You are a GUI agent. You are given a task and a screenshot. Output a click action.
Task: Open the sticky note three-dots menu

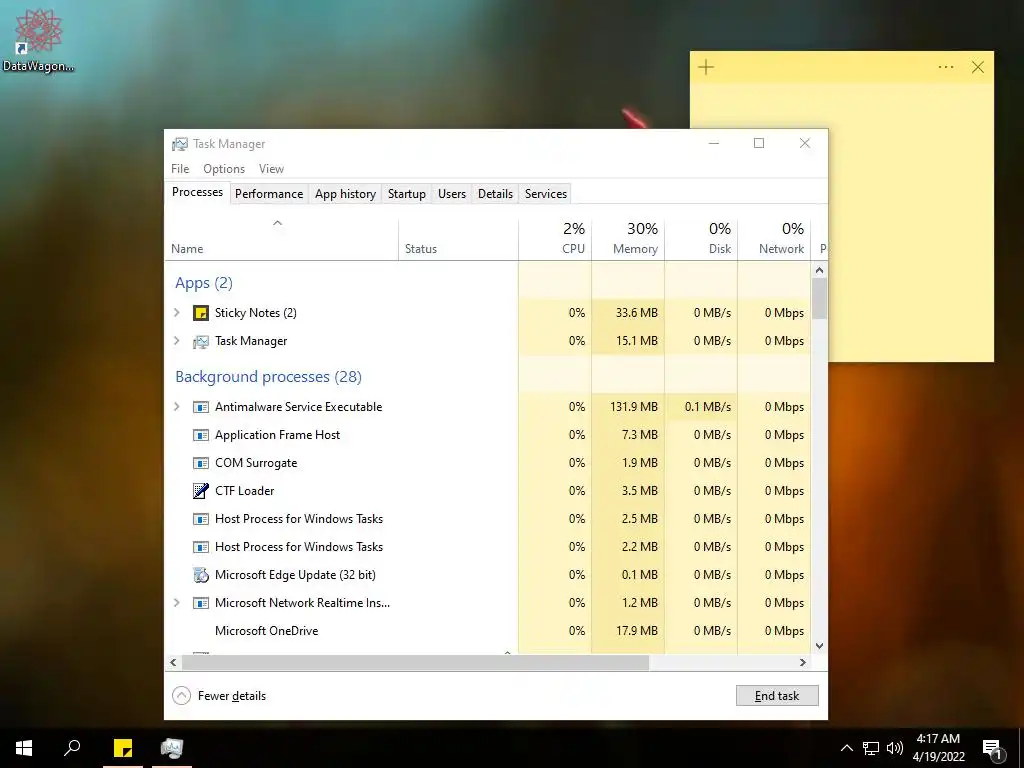(946, 67)
